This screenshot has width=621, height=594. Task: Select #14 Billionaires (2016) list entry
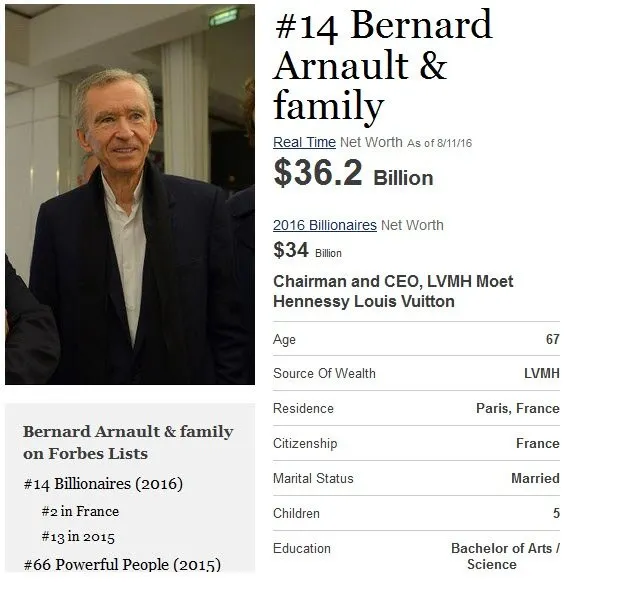pyautogui.click(x=103, y=484)
